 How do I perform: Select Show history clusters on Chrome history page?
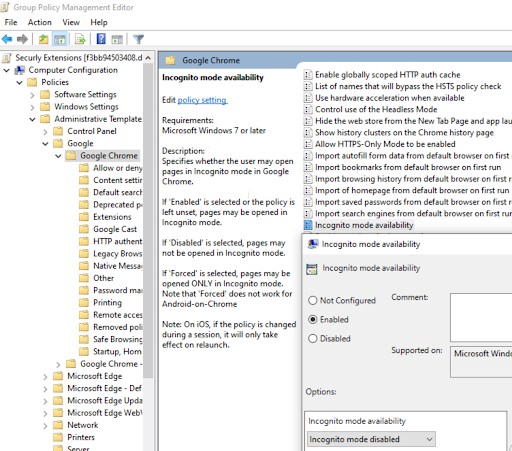click(404, 132)
